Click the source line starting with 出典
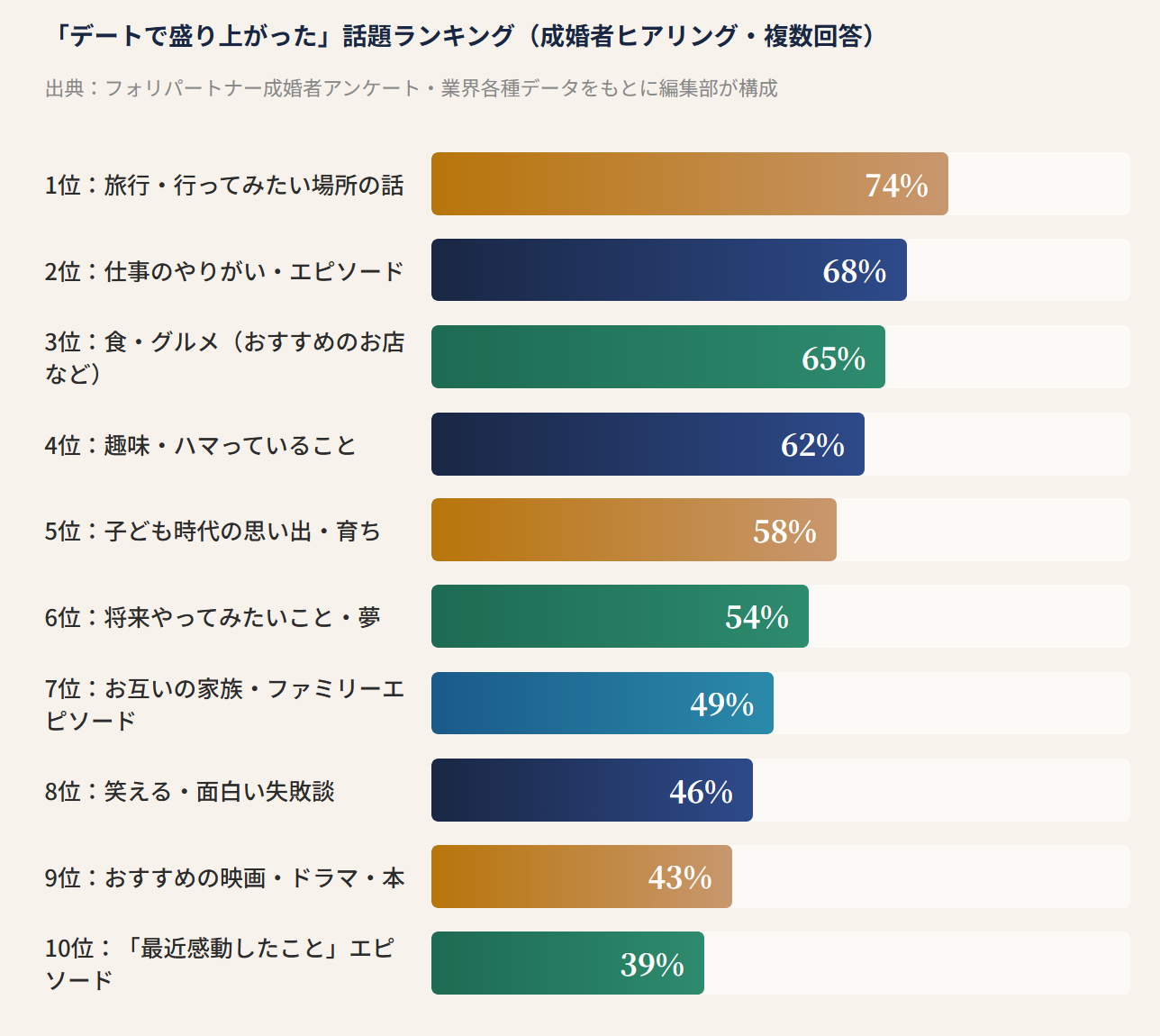 (412, 88)
